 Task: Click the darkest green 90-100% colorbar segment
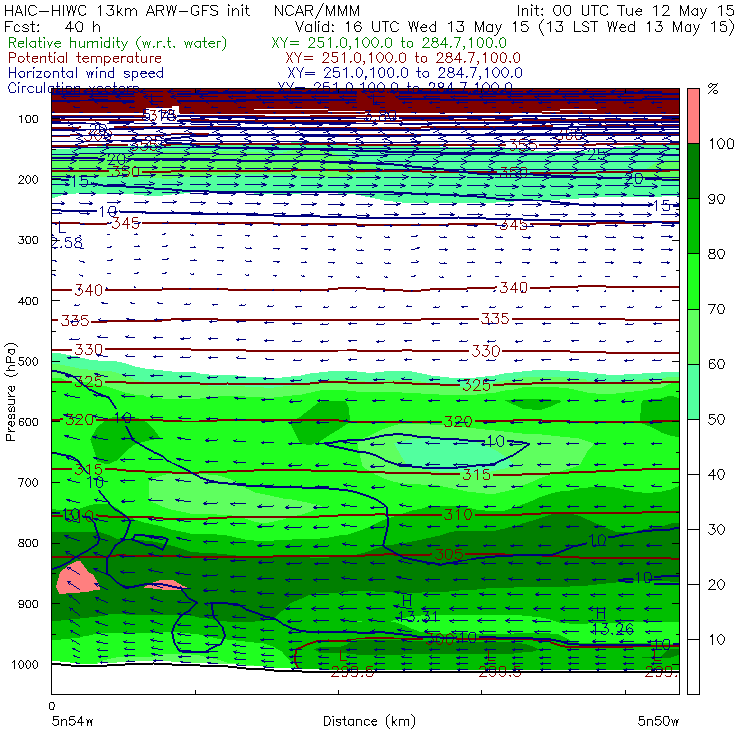[693, 171]
